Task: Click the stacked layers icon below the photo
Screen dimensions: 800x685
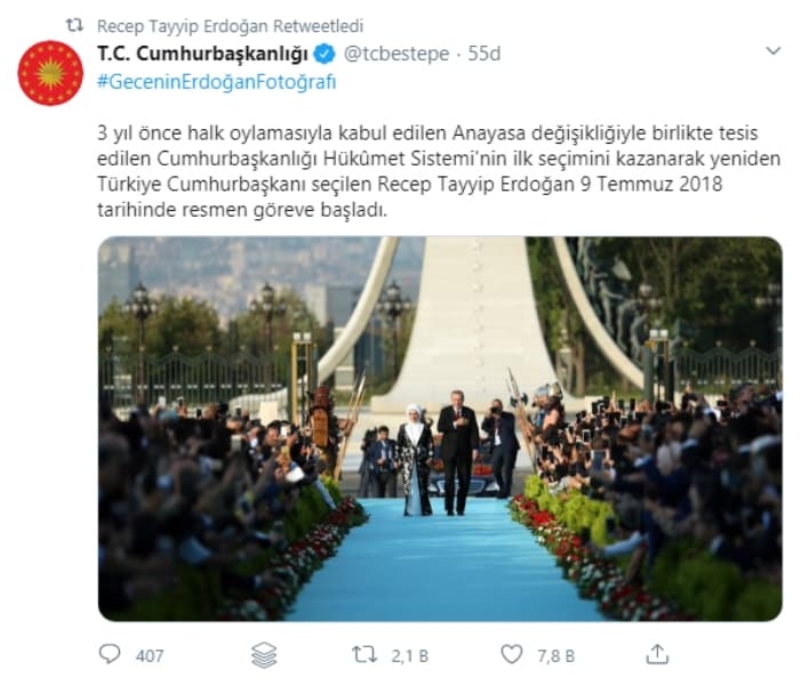Action: (x=264, y=655)
